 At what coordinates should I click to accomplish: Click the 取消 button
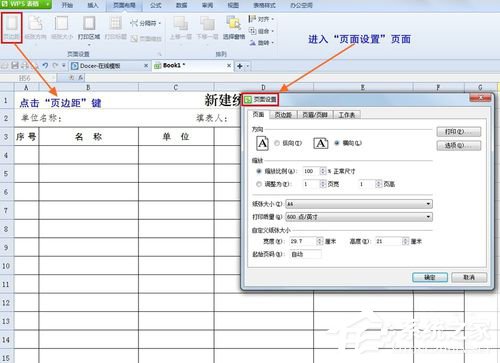point(469,277)
